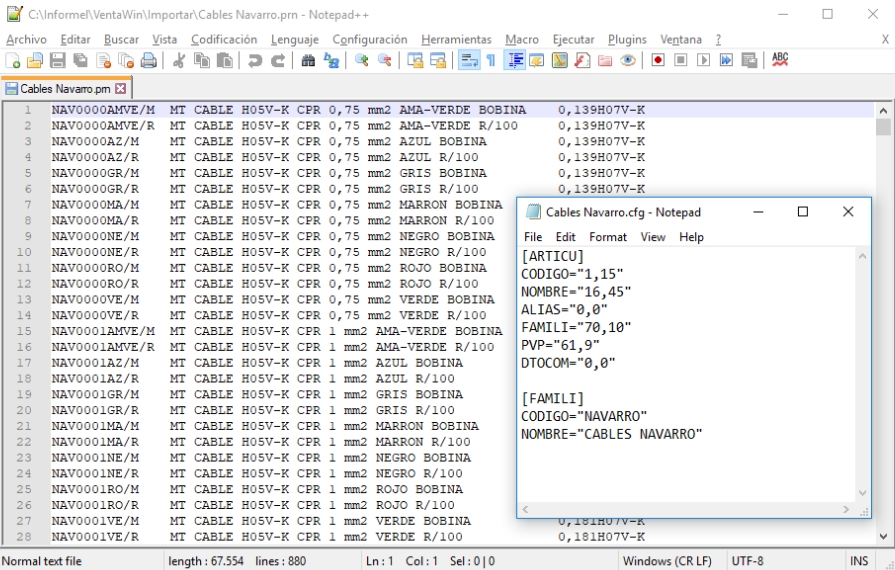
Task: Open the Macro menu
Action: click(522, 39)
